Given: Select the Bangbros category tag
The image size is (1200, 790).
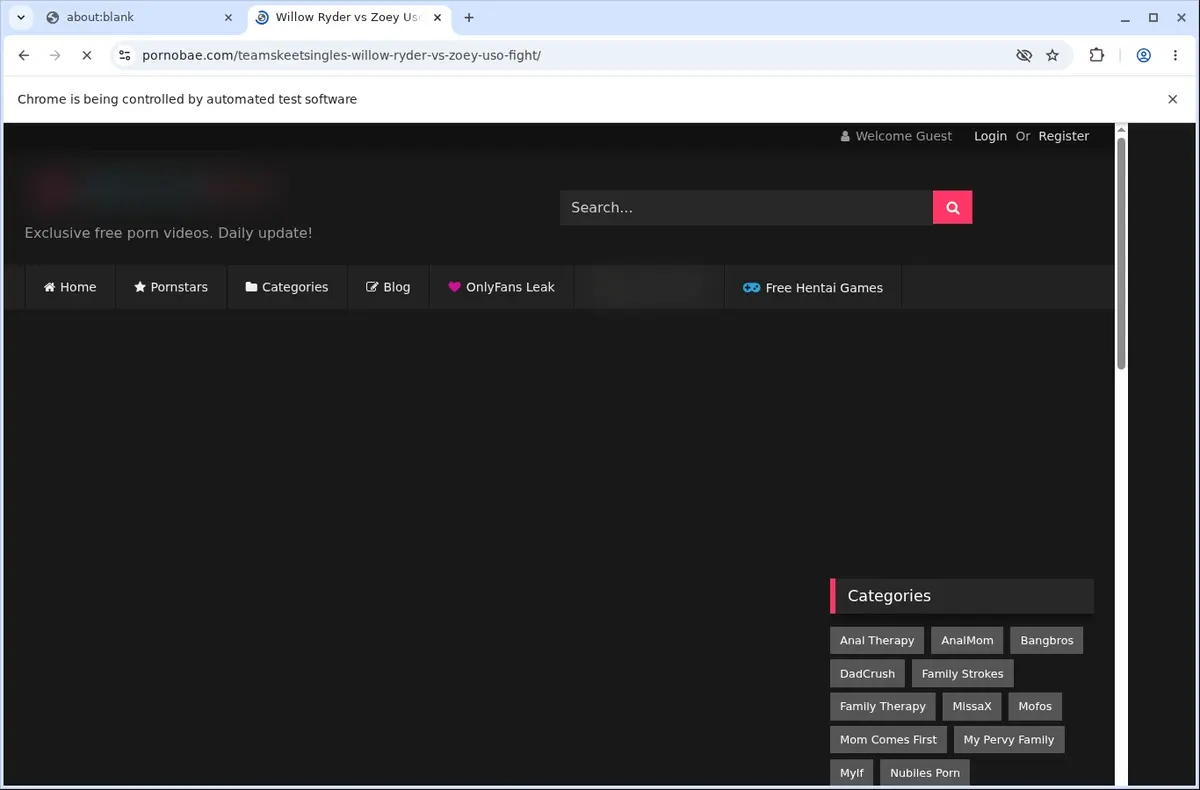Looking at the screenshot, I should tap(1046, 640).
